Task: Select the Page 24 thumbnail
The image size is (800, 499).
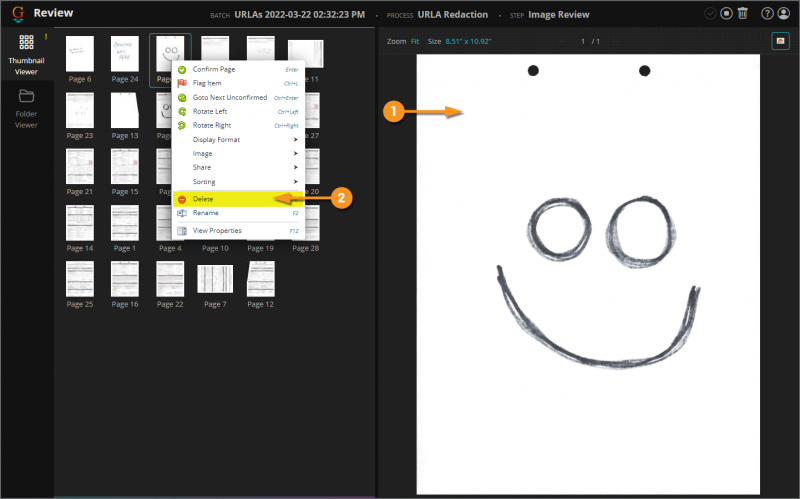Action: (x=125, y=54)
